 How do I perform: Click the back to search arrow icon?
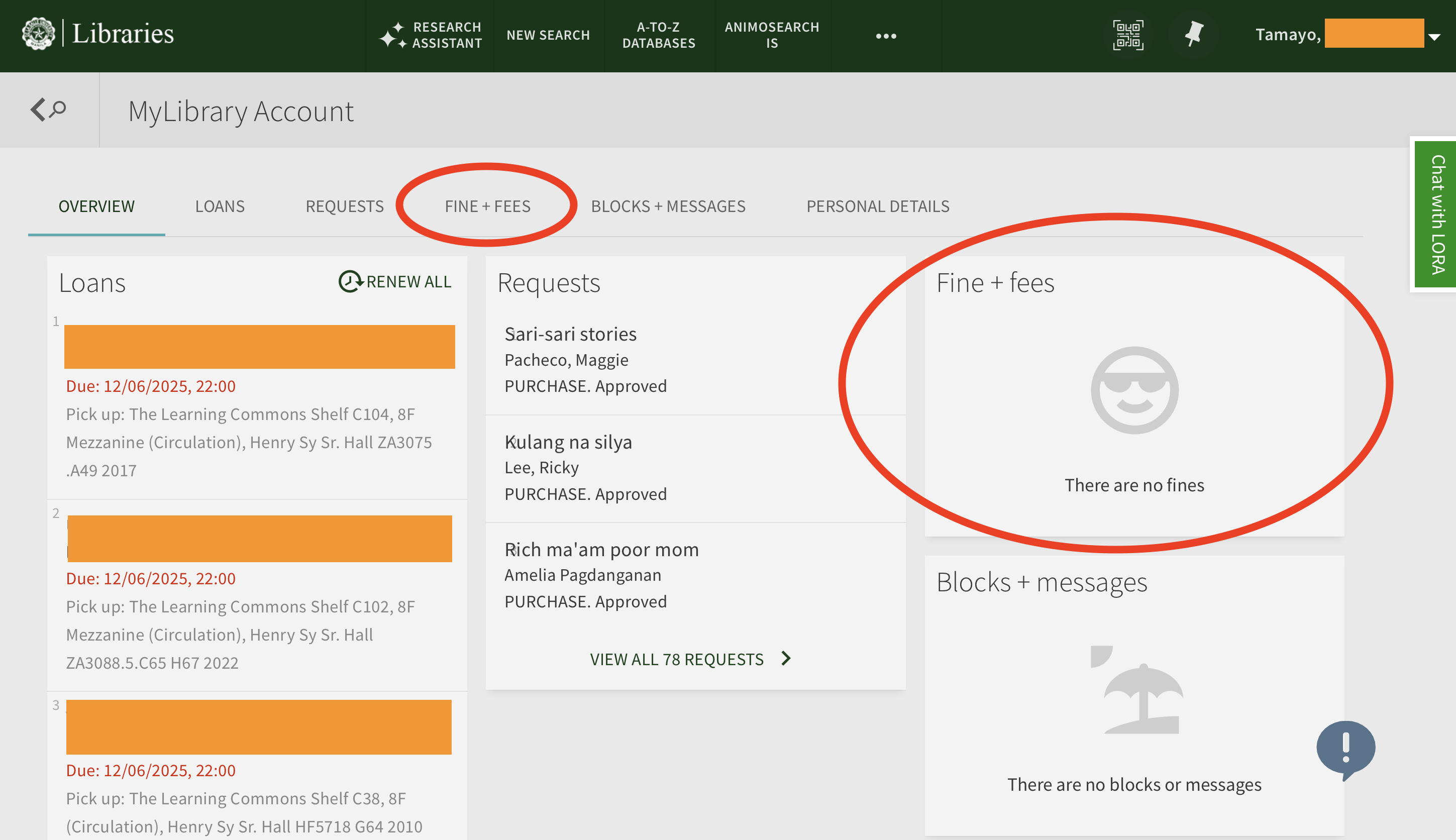tap(48, 110)
